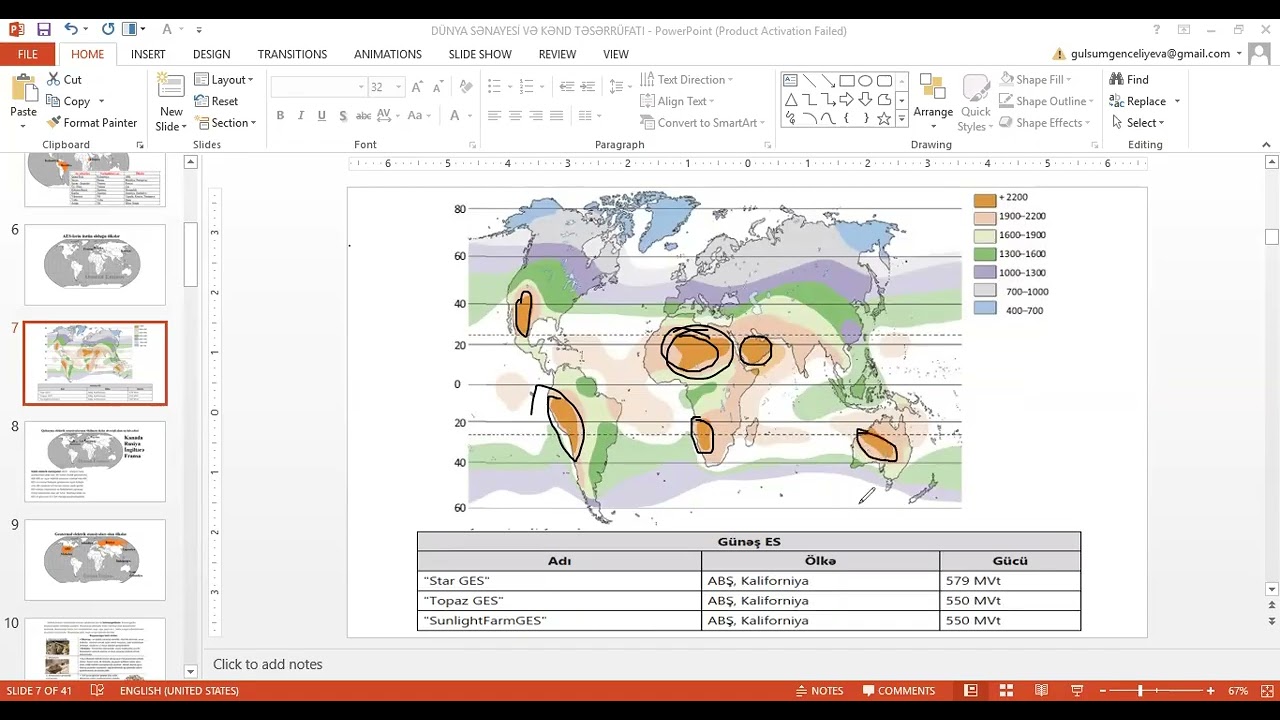This screenshot has height=720, width=1280.
Task: Open the FILE tab
Action: [x=27, y=54]
